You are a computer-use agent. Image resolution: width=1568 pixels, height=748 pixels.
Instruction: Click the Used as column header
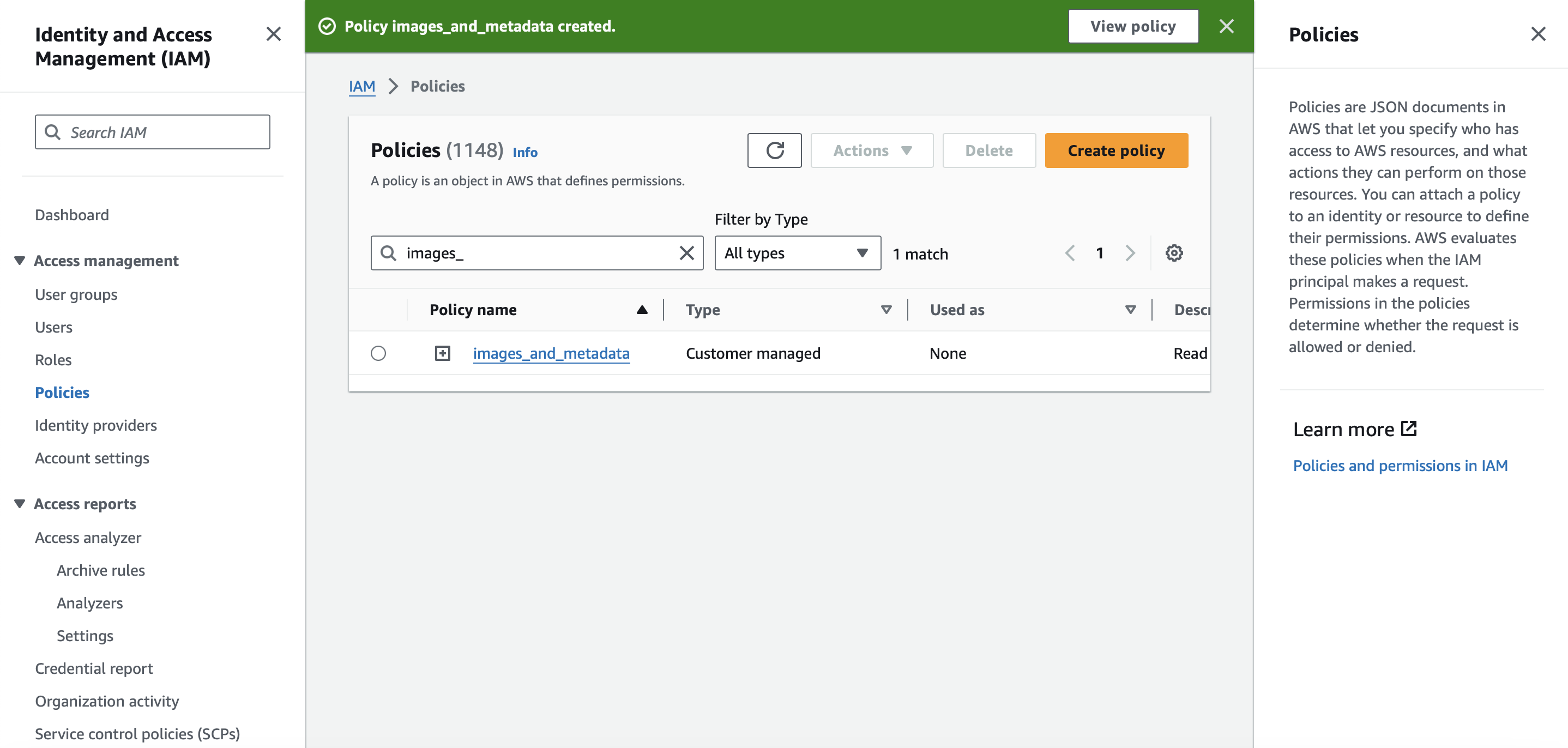pos(957,310)
